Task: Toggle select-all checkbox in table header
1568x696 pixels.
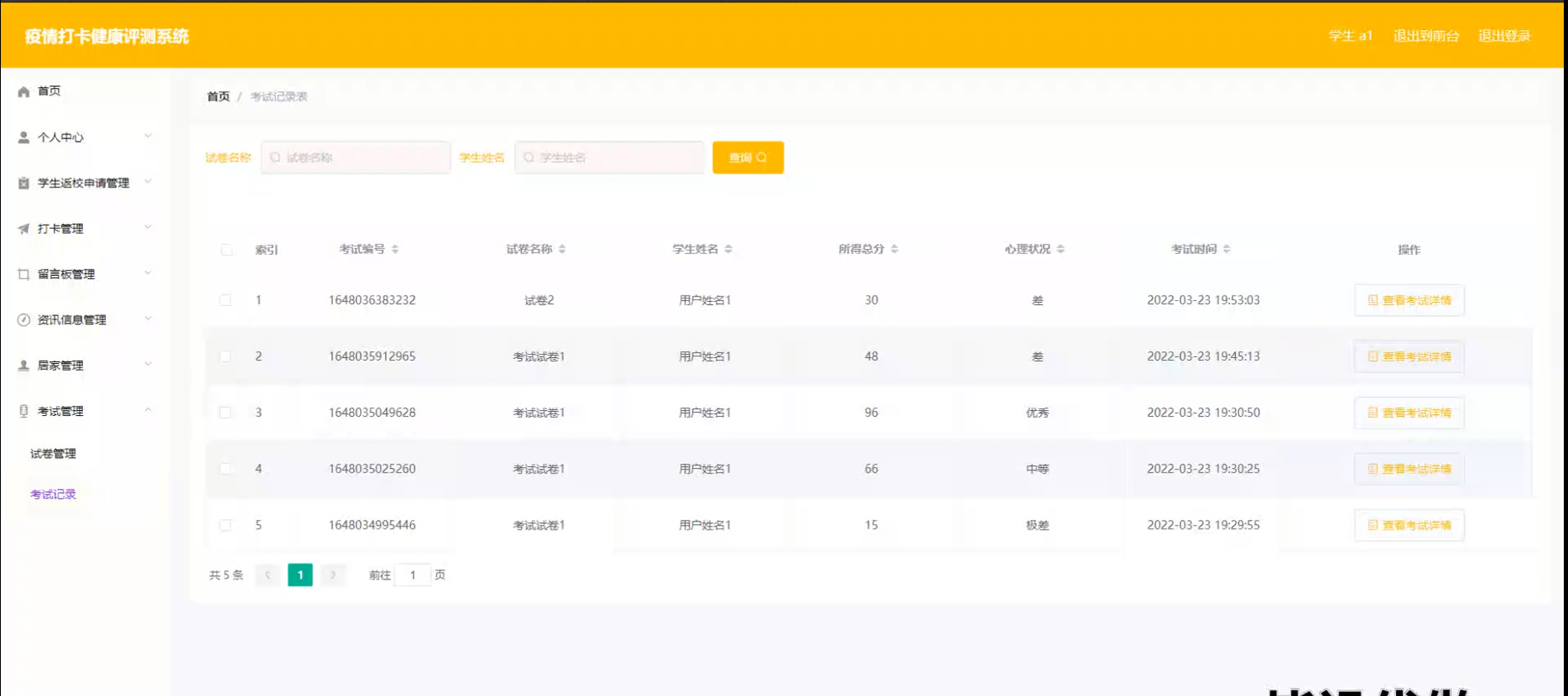Action: pos(227,250)
